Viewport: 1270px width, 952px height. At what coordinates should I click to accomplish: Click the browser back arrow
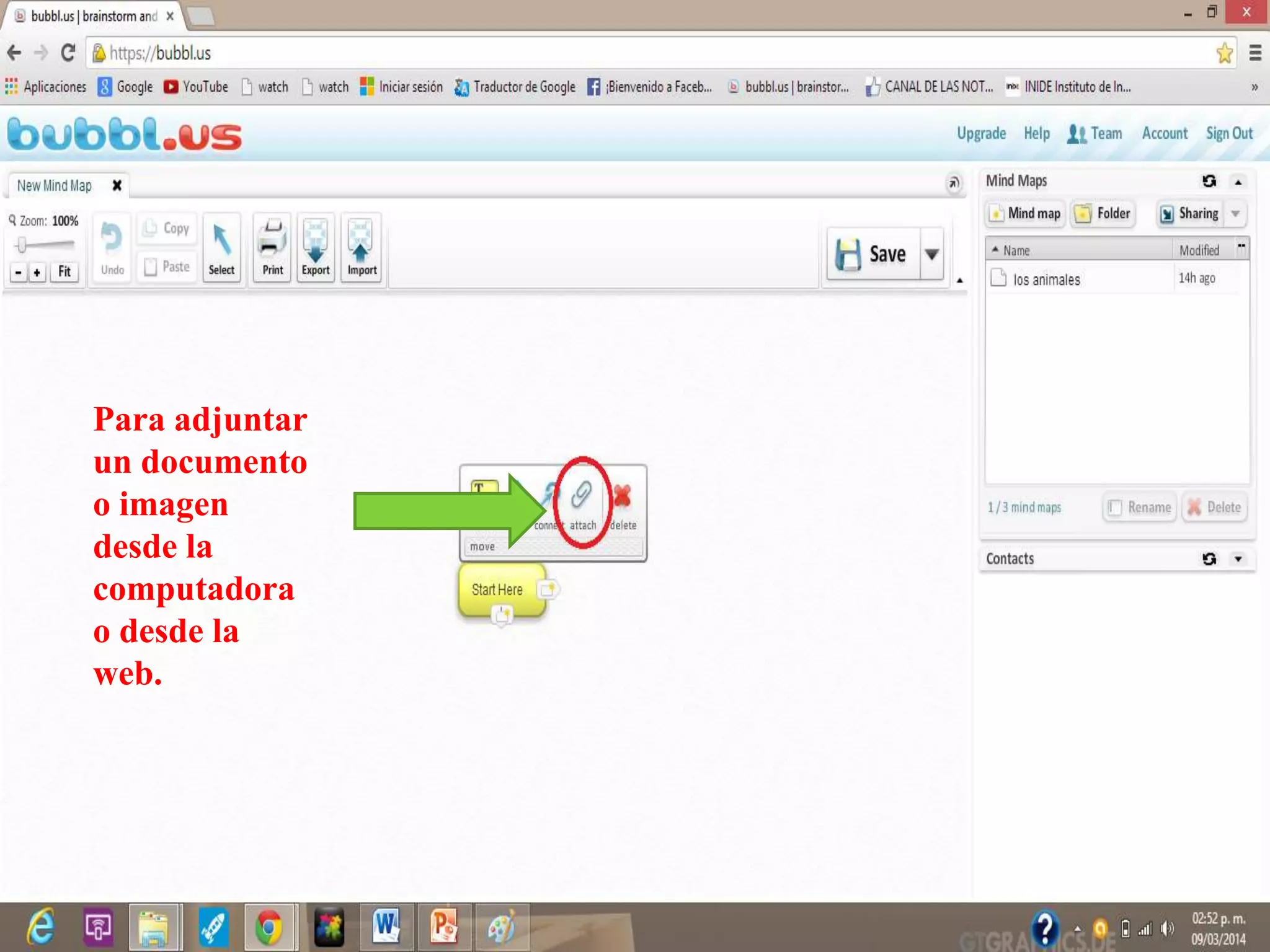click(x=14, y=53)
